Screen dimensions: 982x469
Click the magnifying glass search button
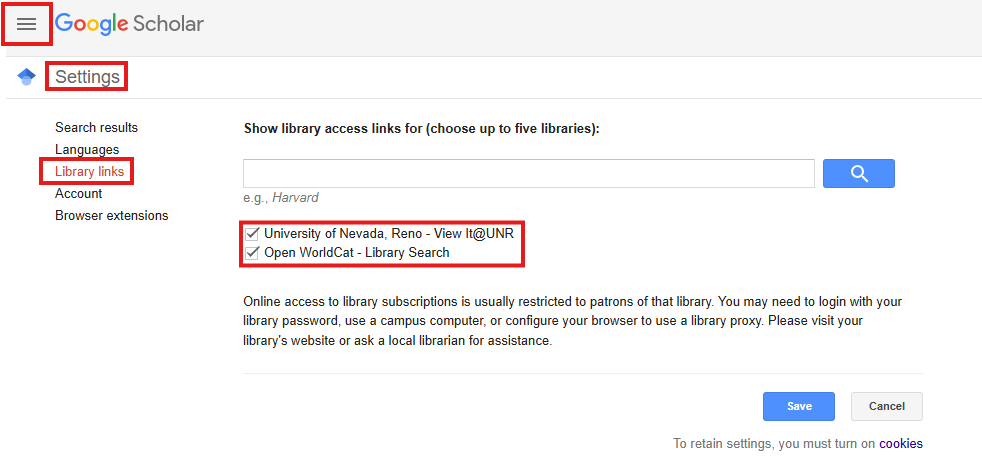(859, 173)
